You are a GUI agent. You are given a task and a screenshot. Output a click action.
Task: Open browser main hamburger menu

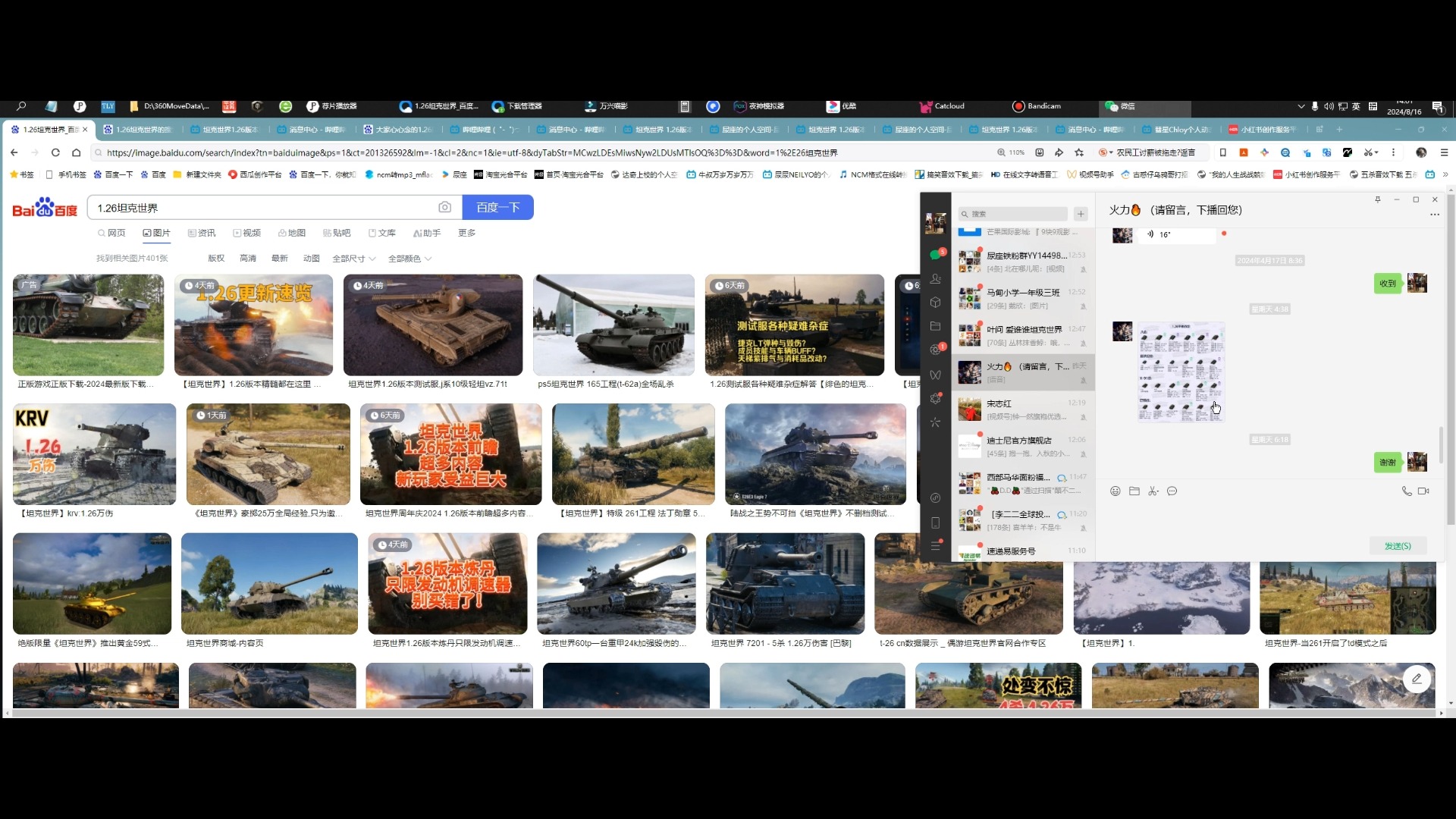point(1444,152)
